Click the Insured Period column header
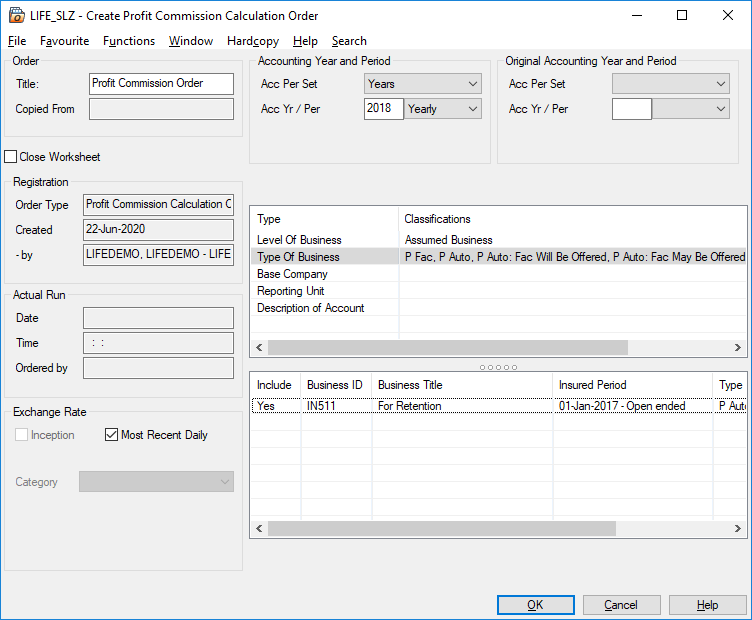 (592, 385)
